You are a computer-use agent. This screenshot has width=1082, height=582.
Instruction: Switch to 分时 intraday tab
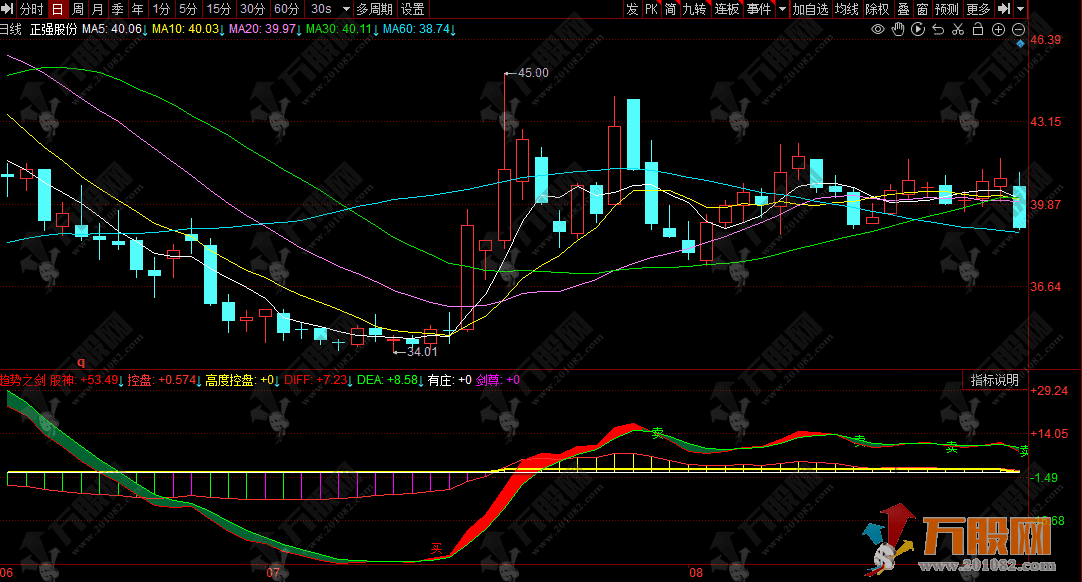click(x=31, y=9)
